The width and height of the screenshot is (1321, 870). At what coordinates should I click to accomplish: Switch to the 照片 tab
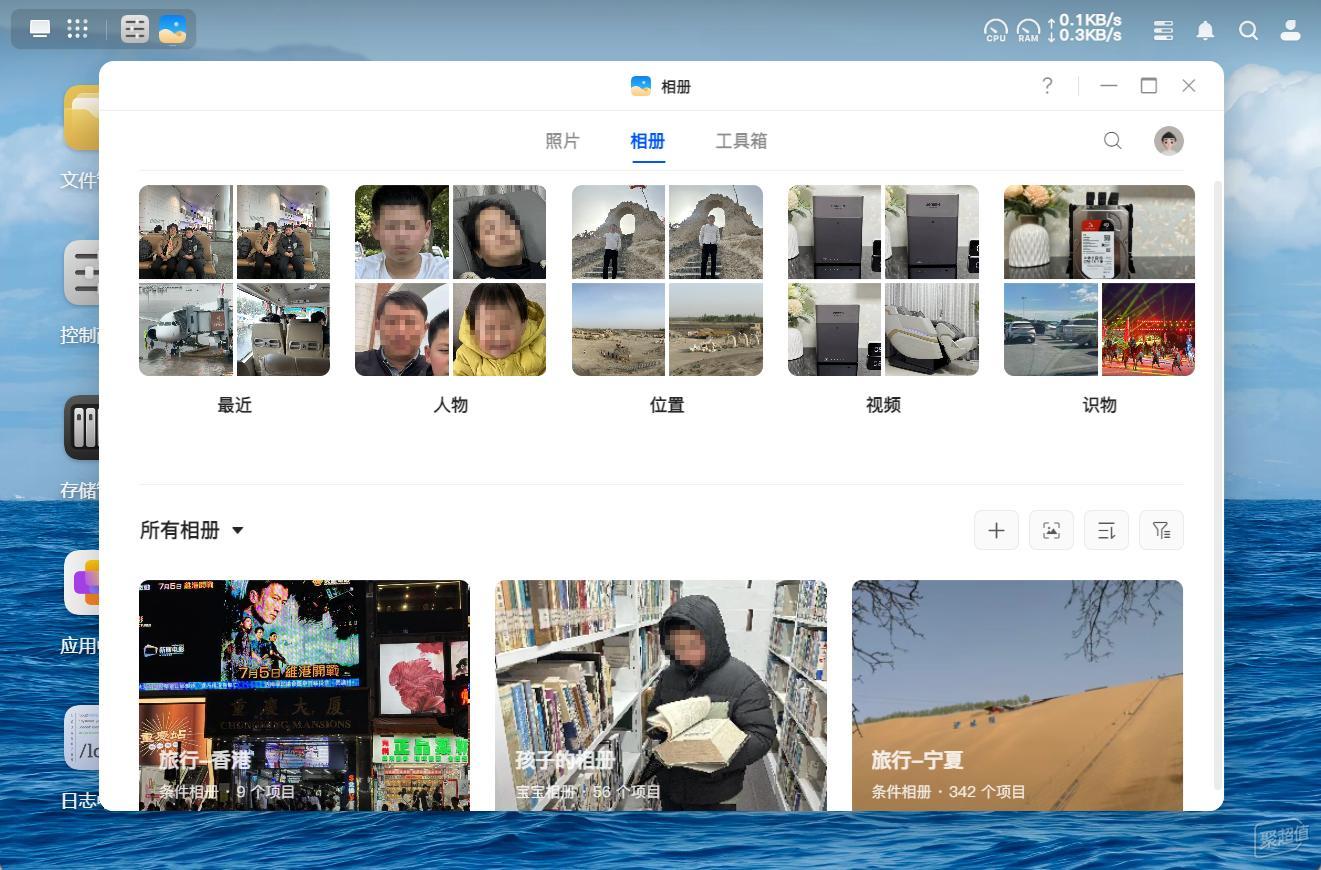[562, 141]
